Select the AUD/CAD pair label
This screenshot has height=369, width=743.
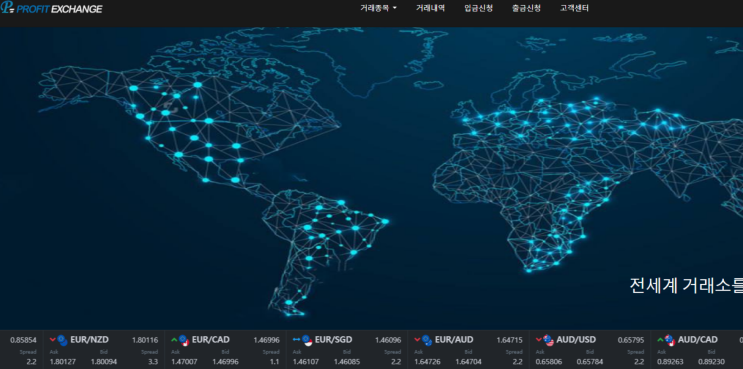pos(698,340)
